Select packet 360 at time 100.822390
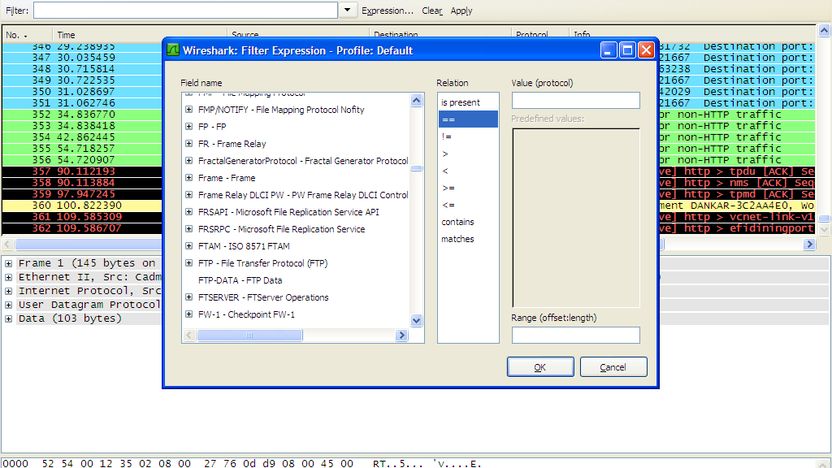Viewport: 832px width, 468px height. 82,205
